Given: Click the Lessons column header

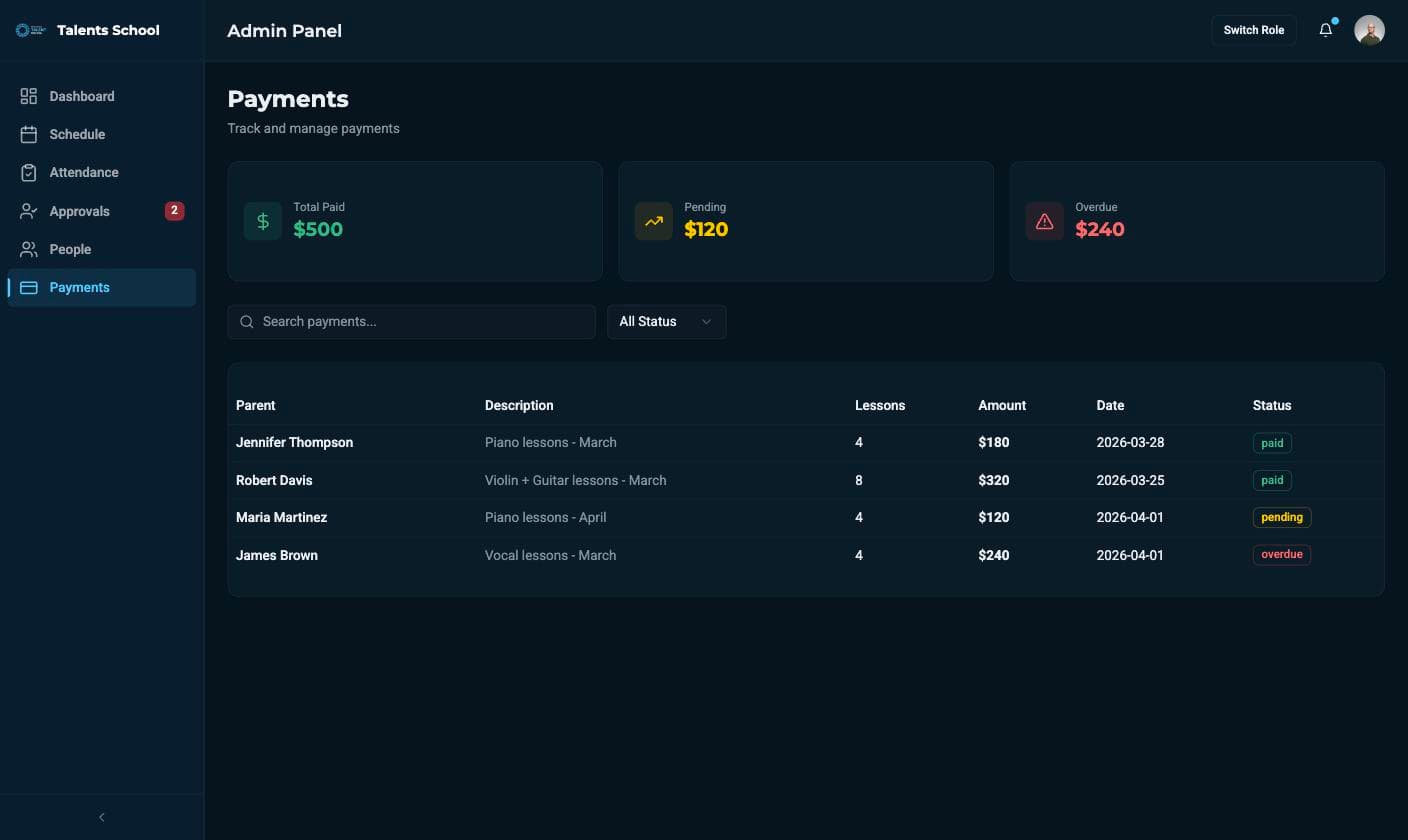Looking at the screenshot, I should (880, 405).
